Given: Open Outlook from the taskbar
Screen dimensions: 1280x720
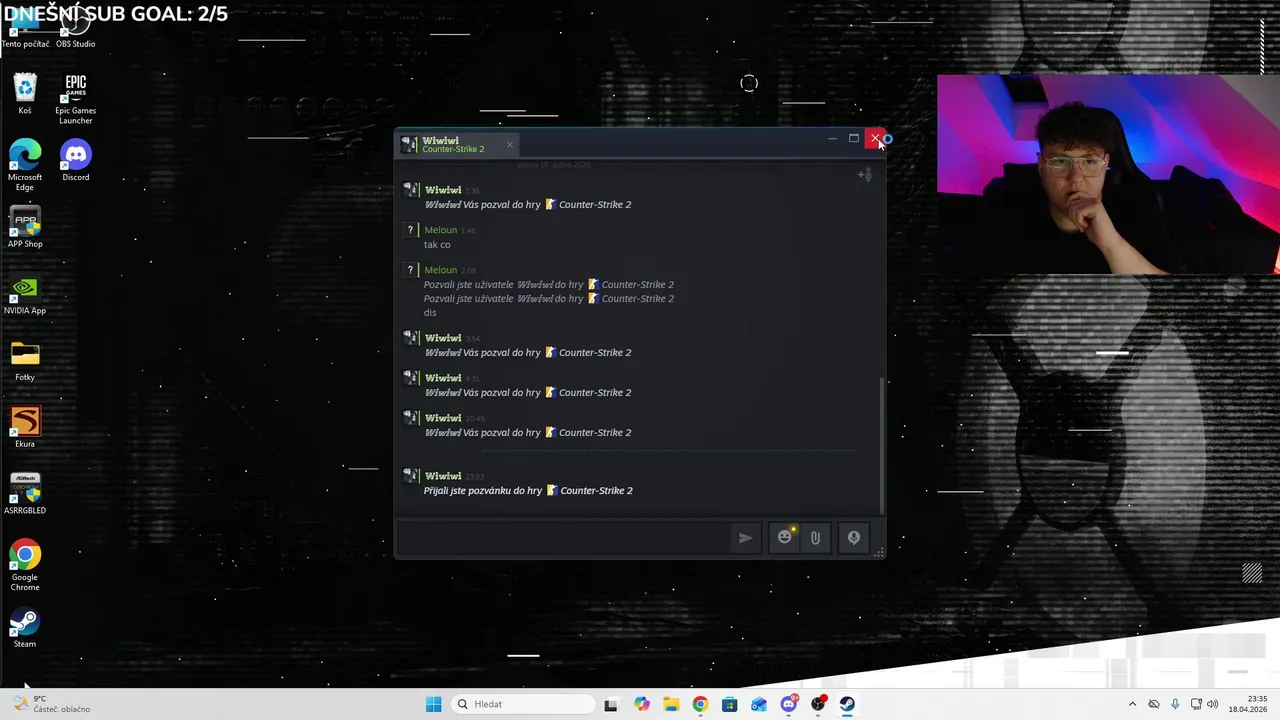Looking at the screenshot, I should pos(759,704).
